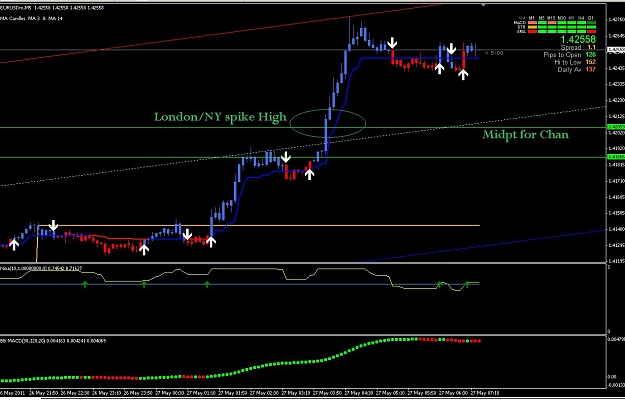
Task: Click the large green 1.42558 price readout
Action: coord(578,39)
